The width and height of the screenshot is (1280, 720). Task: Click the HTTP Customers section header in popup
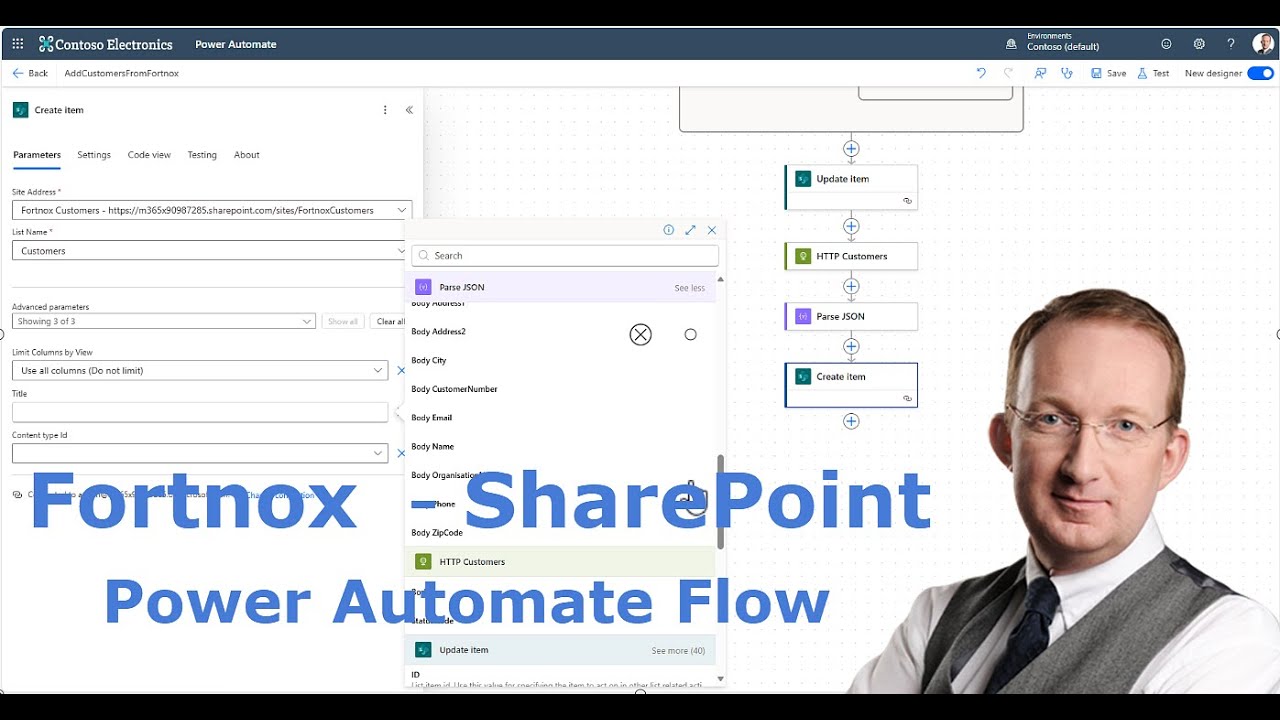point(560,562)
